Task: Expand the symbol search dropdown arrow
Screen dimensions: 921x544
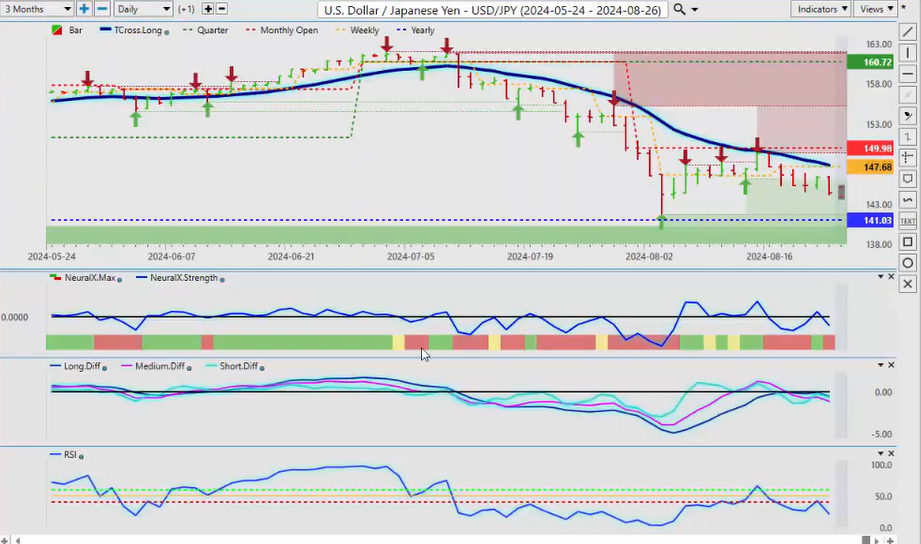Action: (x=696, y=9)
